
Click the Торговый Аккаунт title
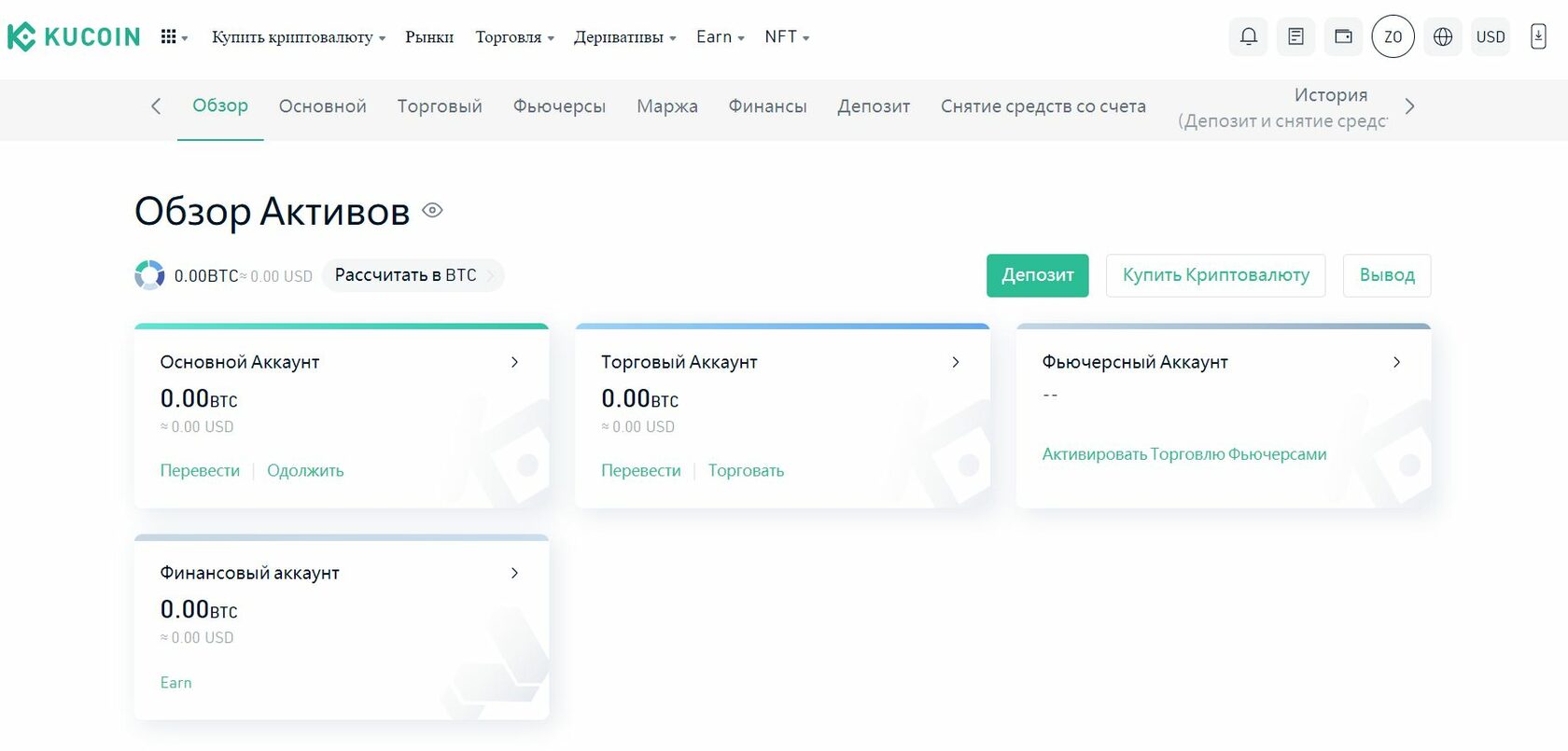pos(679,362)
